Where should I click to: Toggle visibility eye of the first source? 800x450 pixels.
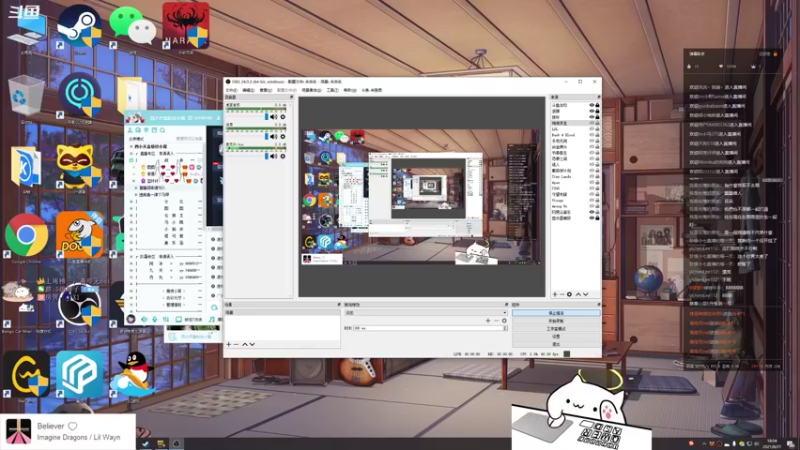click(x=592, y=105)
